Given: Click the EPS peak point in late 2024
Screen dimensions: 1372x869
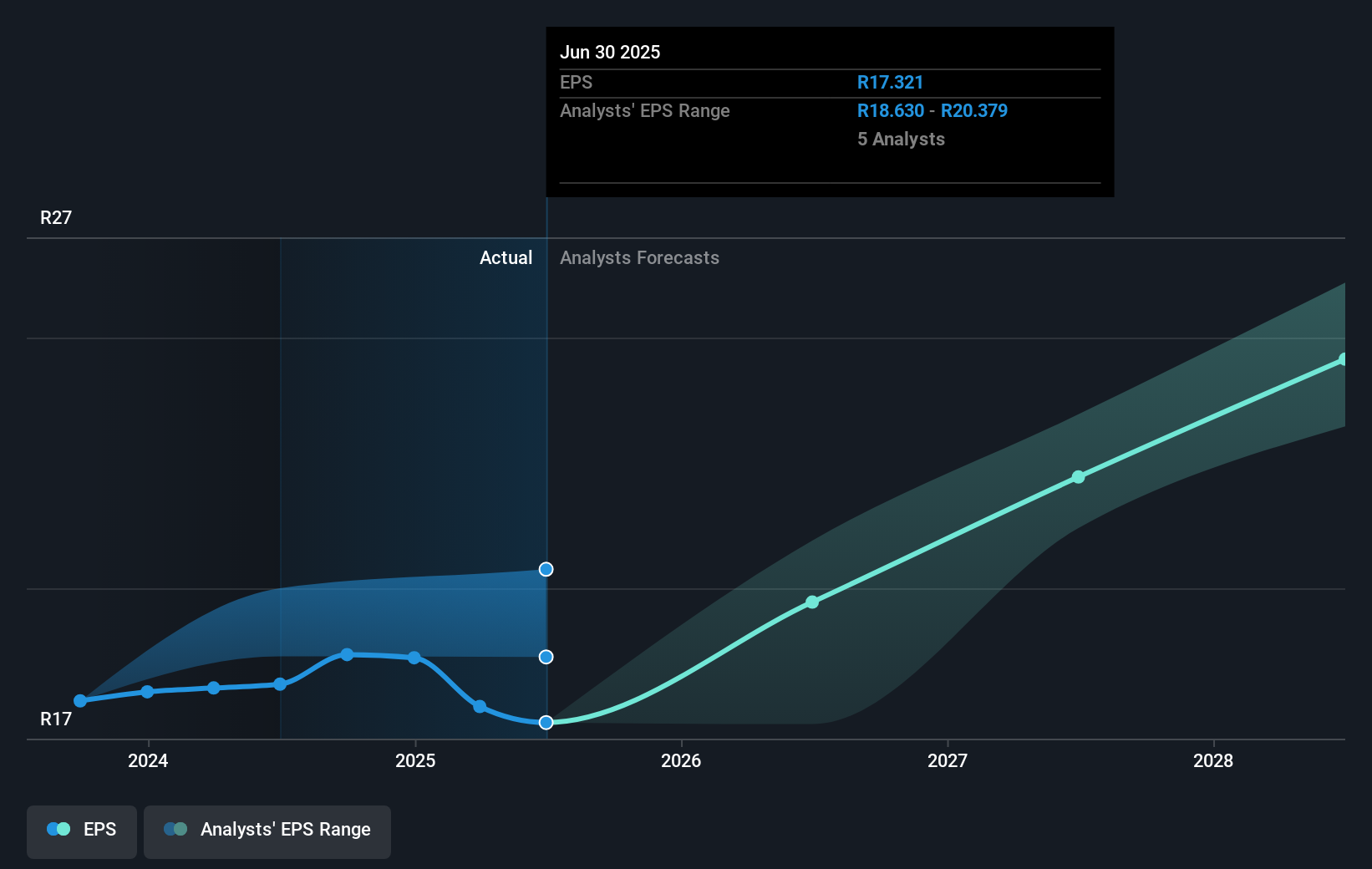Looking at the screenshot, I should pos(347,654).
